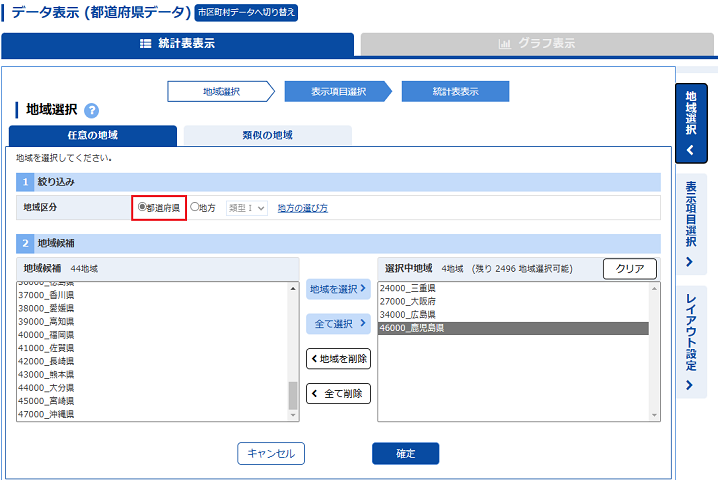This screenshot has height=480, width=718.
Task: Expand the 表示項目選択 side panel
Action: pos(691,225)
